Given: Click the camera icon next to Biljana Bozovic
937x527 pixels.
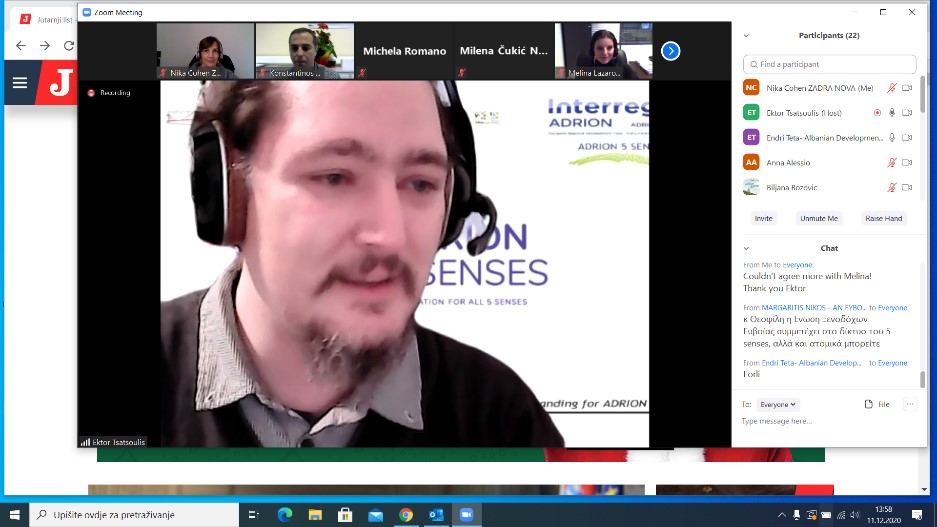Looking at the screenshot, I should 907,187.
